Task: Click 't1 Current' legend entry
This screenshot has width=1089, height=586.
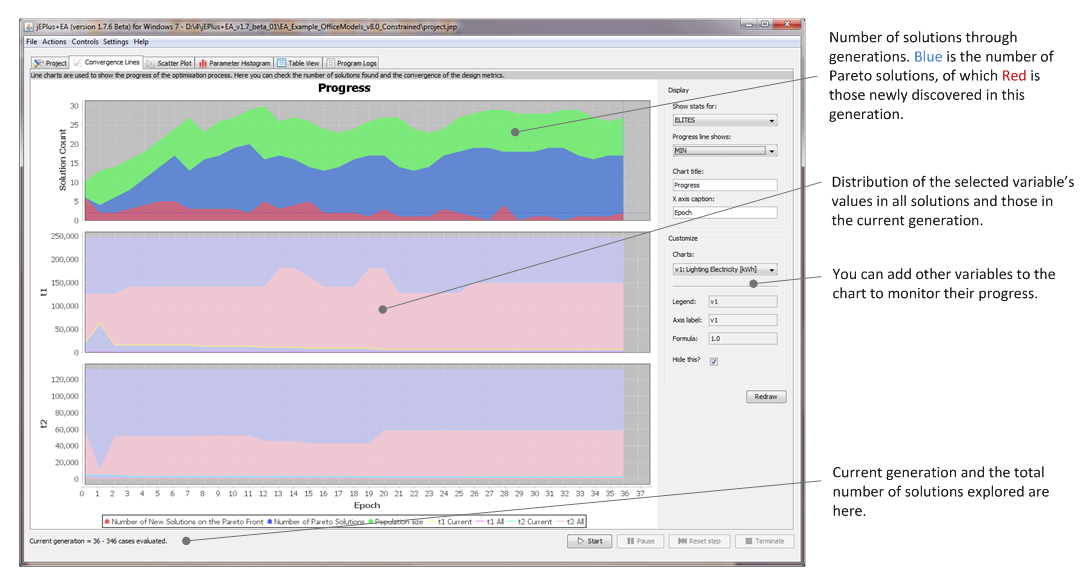Action: (451, 521)
